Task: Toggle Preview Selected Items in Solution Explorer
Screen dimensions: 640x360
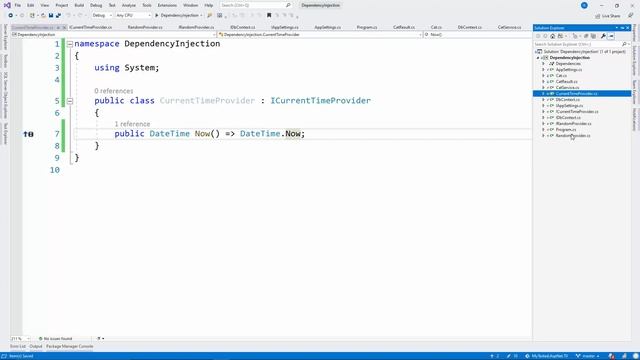Action: point(611,36)
